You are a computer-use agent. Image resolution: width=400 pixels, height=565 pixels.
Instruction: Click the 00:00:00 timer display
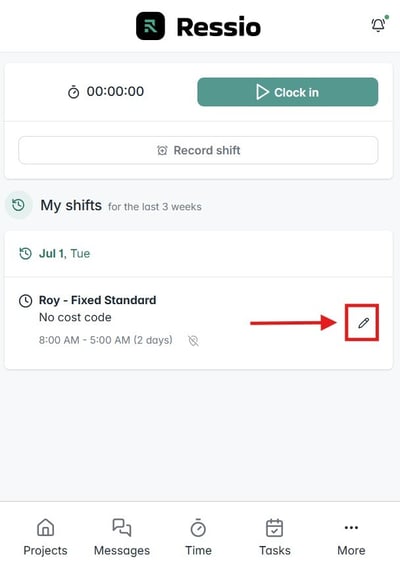(115, 92)
